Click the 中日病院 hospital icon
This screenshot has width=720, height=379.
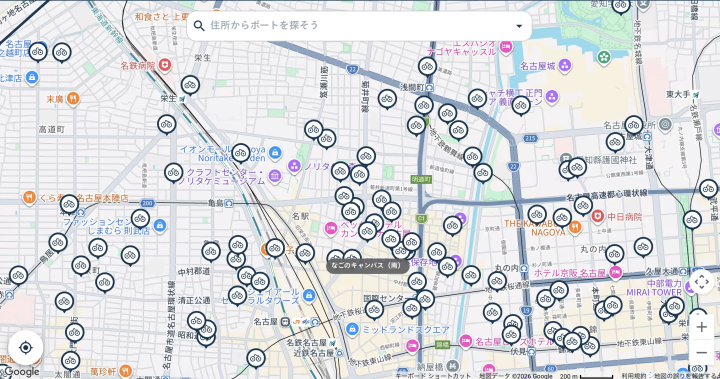pyautogui.click(x=597, y=216)
